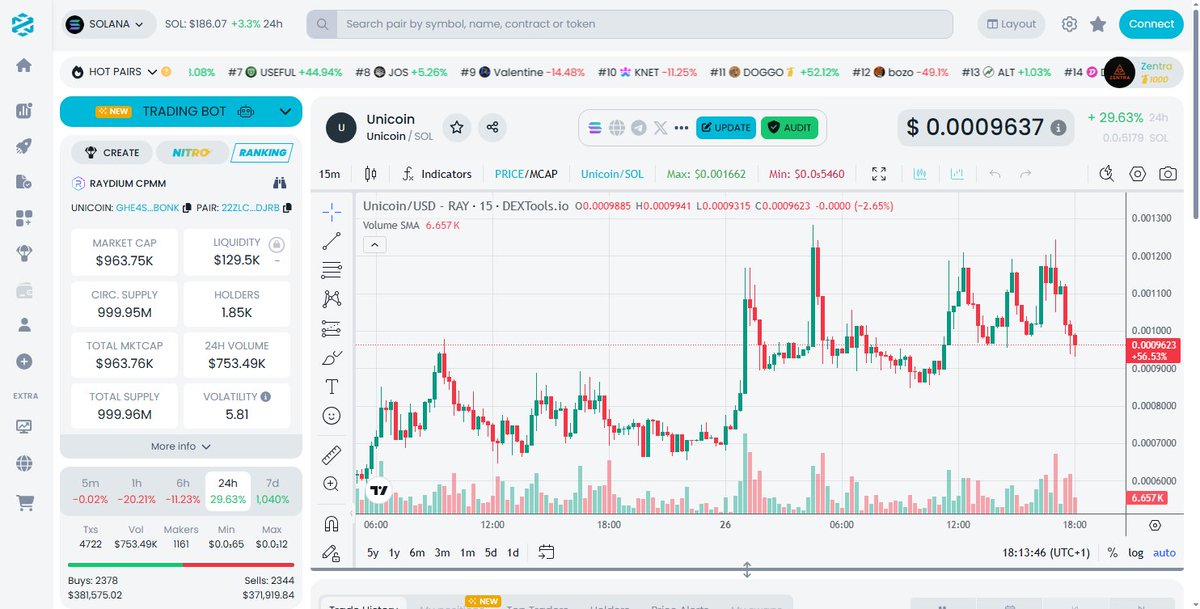Viewport: 1200px width, 609px height.
Task: Toggle PRICE/MCAP chart mode
Action: 526,174
